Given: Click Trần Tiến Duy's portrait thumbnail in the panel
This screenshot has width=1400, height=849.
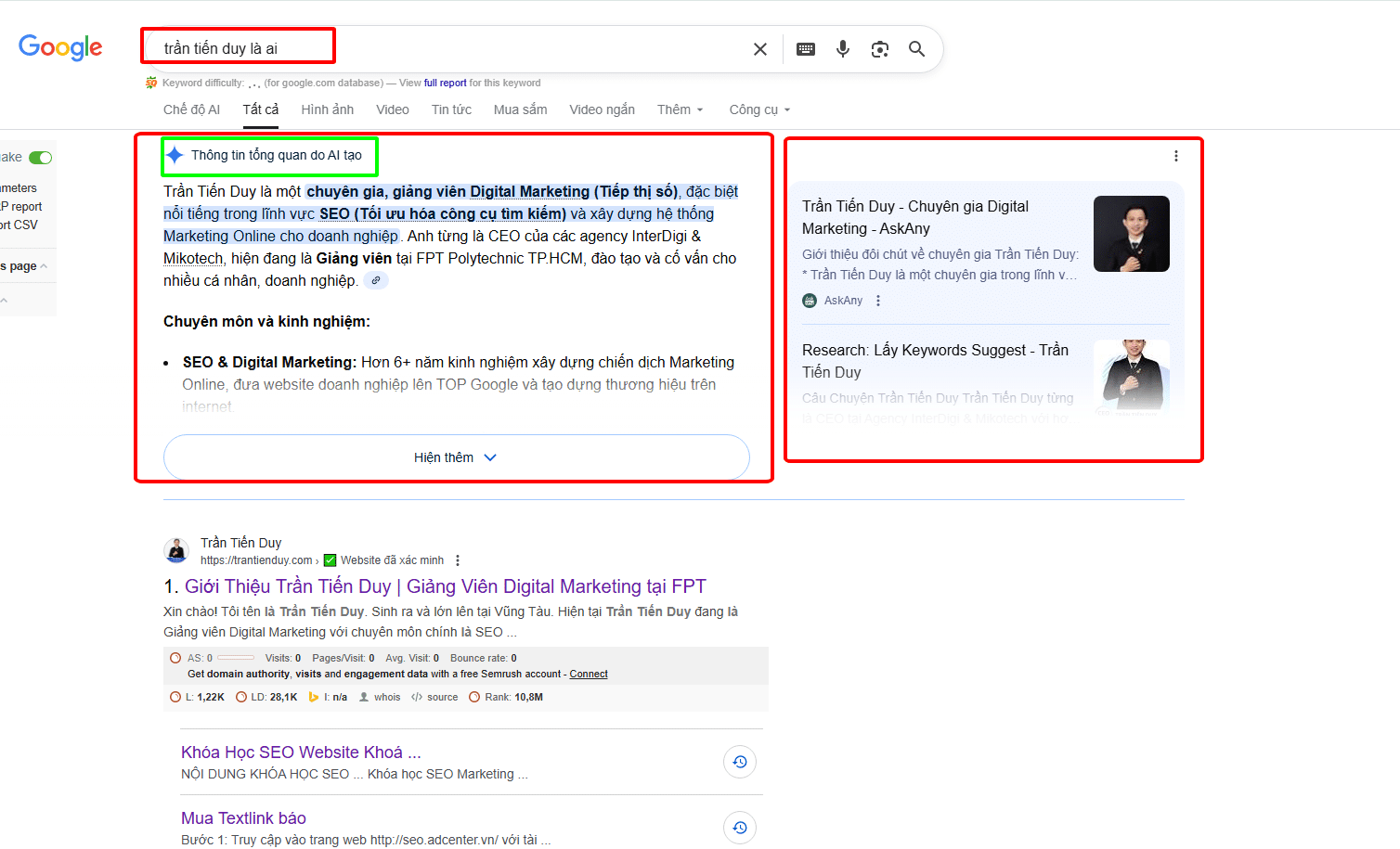Looking at the screenshot, I should tap(1131, 233).
